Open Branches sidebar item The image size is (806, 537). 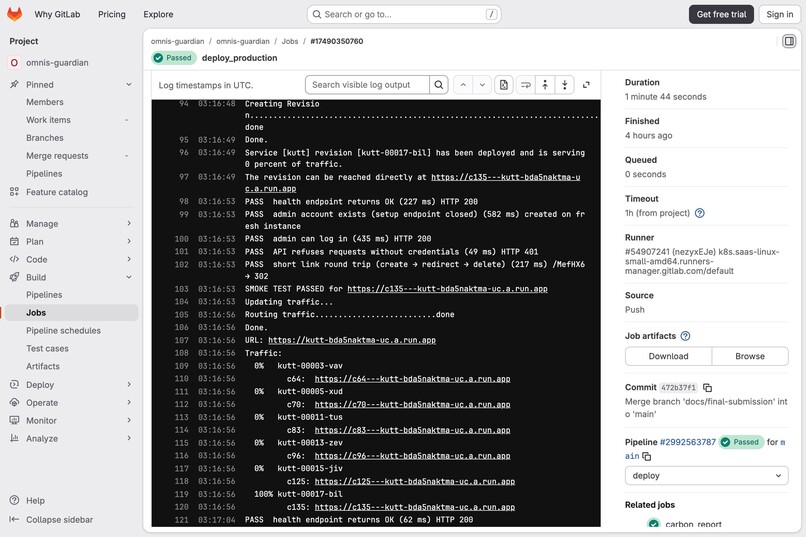(x=45, y=138)
